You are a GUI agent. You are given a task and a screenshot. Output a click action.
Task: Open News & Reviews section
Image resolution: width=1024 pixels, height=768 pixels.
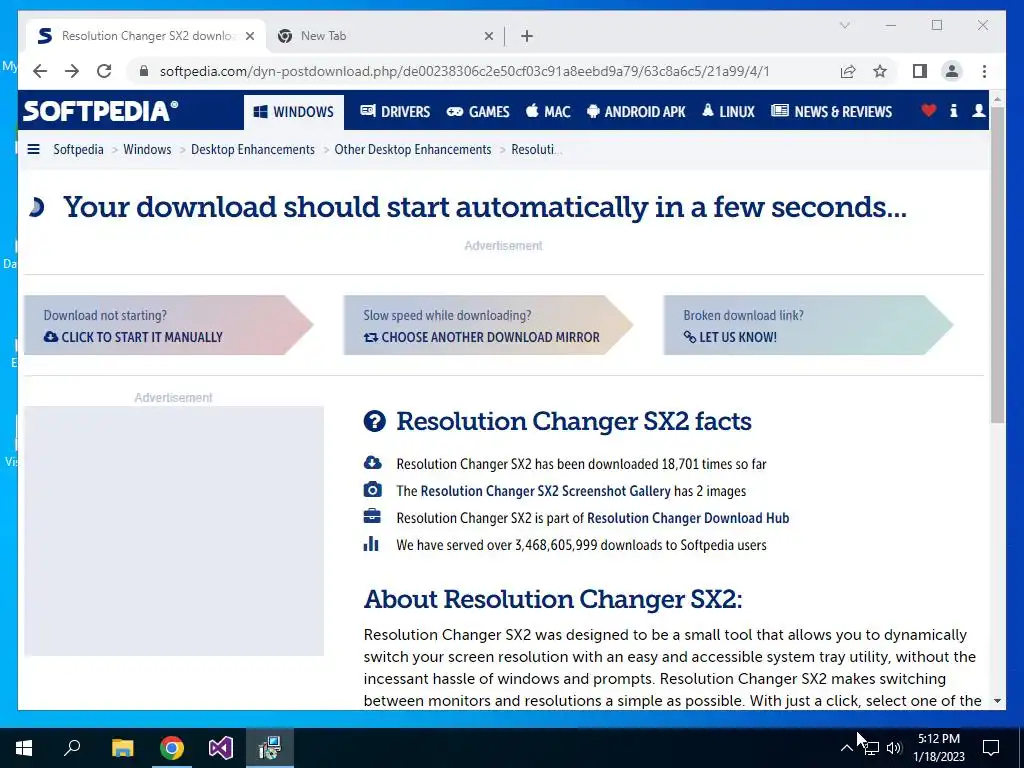pos(831,112)
